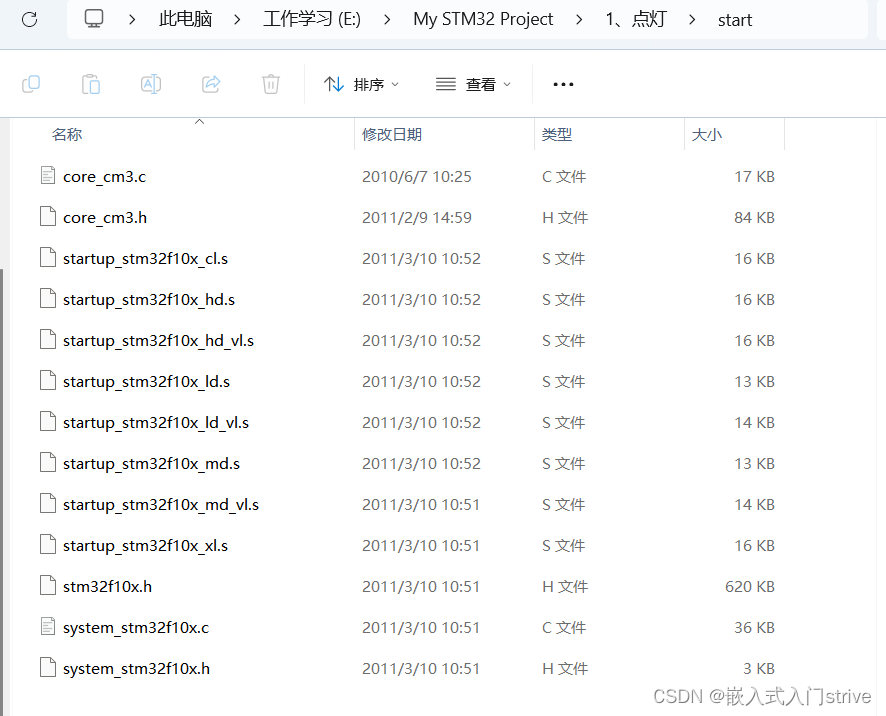
Task: Click the 84 KB size cell
Action: point(754,218)
